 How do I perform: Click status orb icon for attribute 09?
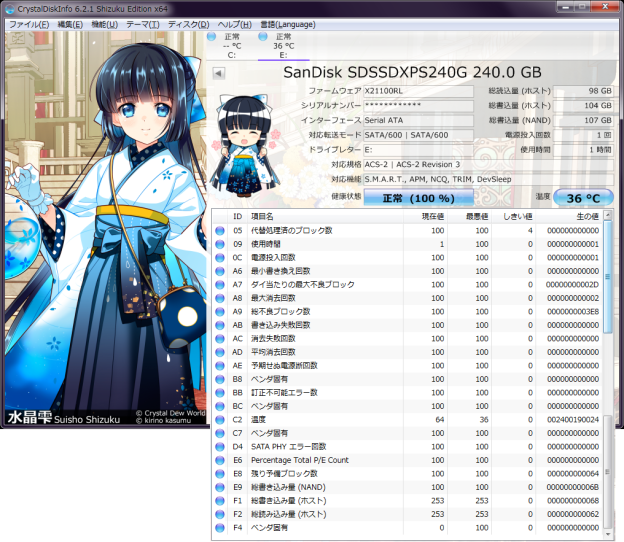tap(220, 244)
